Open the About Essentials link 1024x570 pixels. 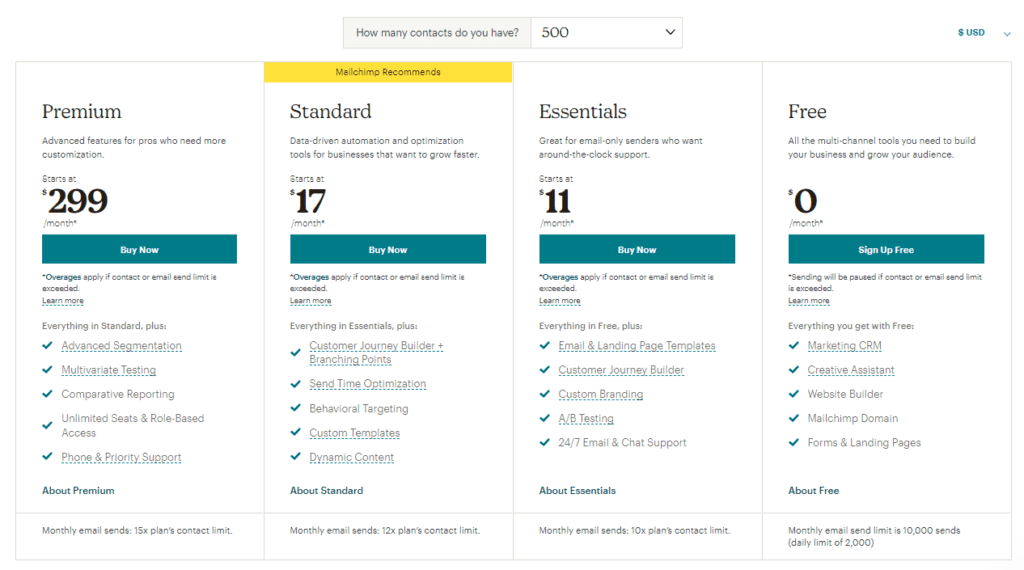(577, 490)
